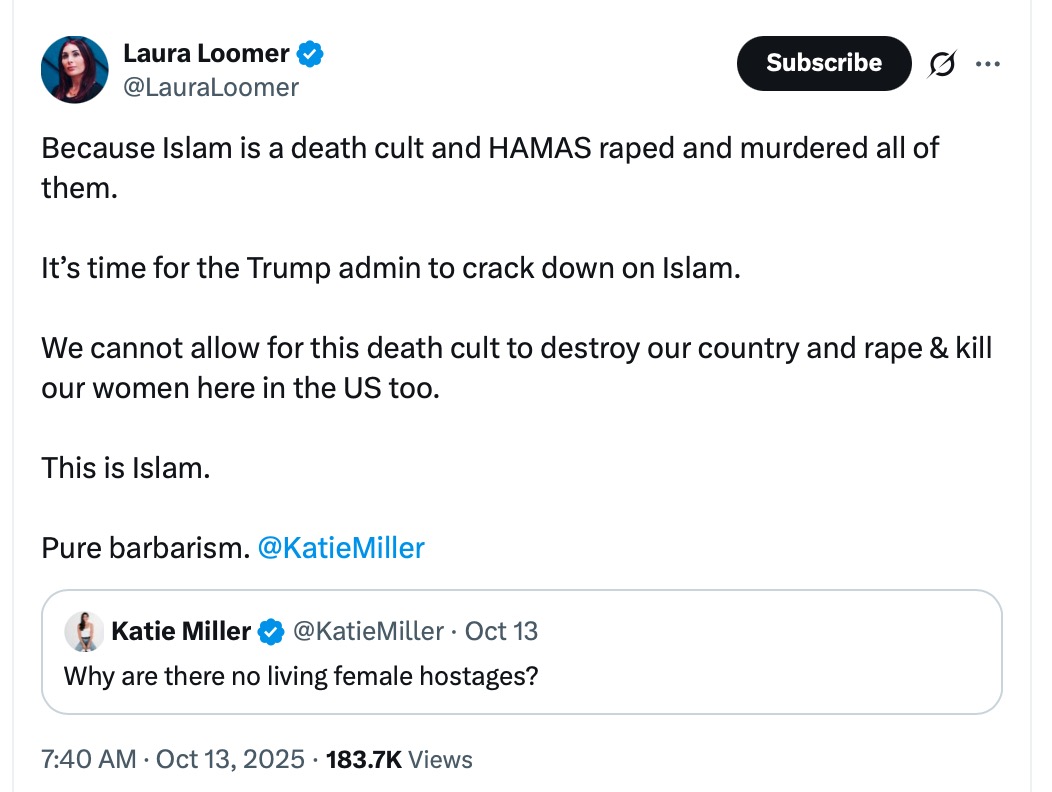This screenshot has width=1052, height=792.
Task: Click the quoted post's question text
Action: pyautogui.click(x=301, y=676)
